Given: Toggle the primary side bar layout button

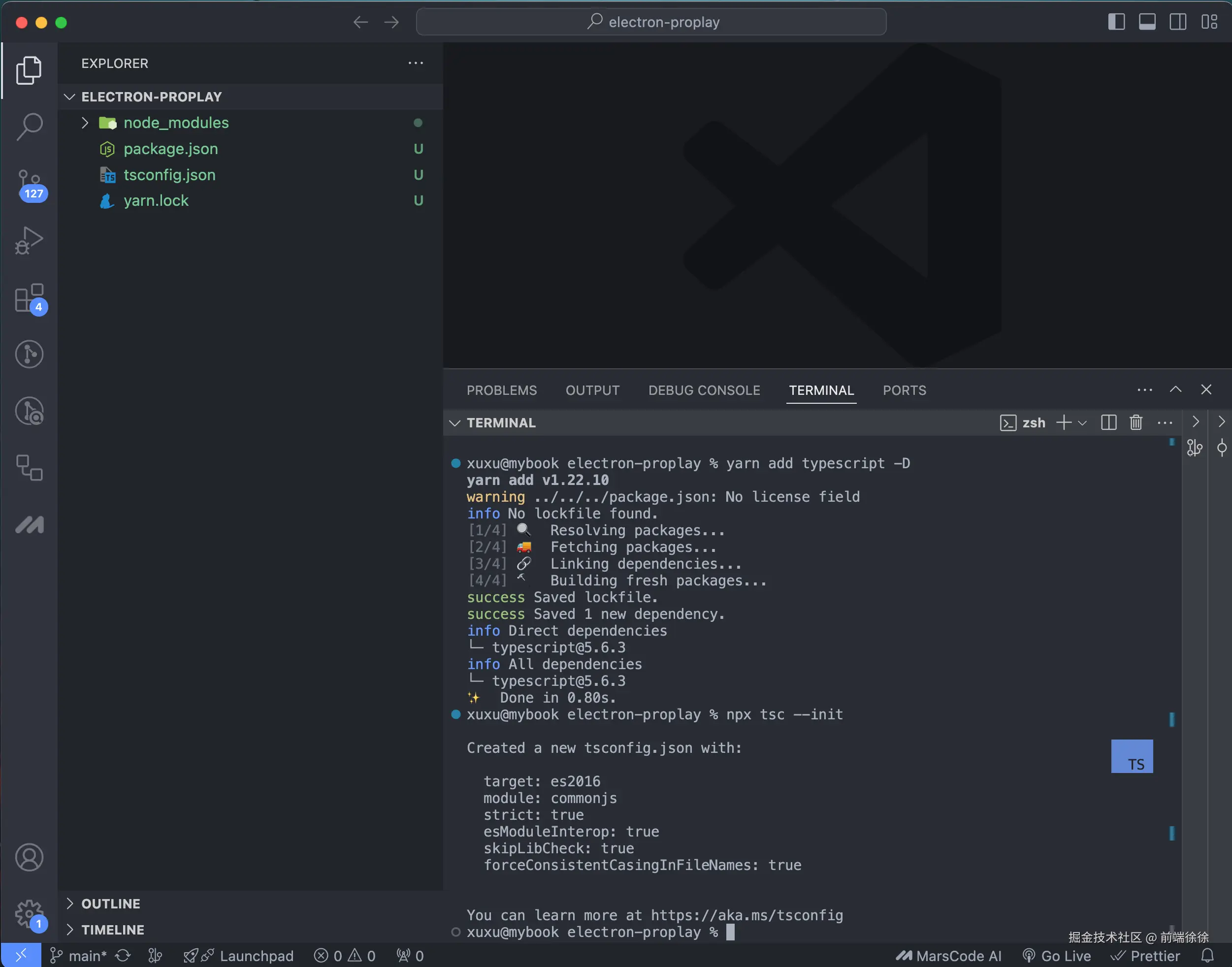Looking at the screenshot, I should (1116, 22).
